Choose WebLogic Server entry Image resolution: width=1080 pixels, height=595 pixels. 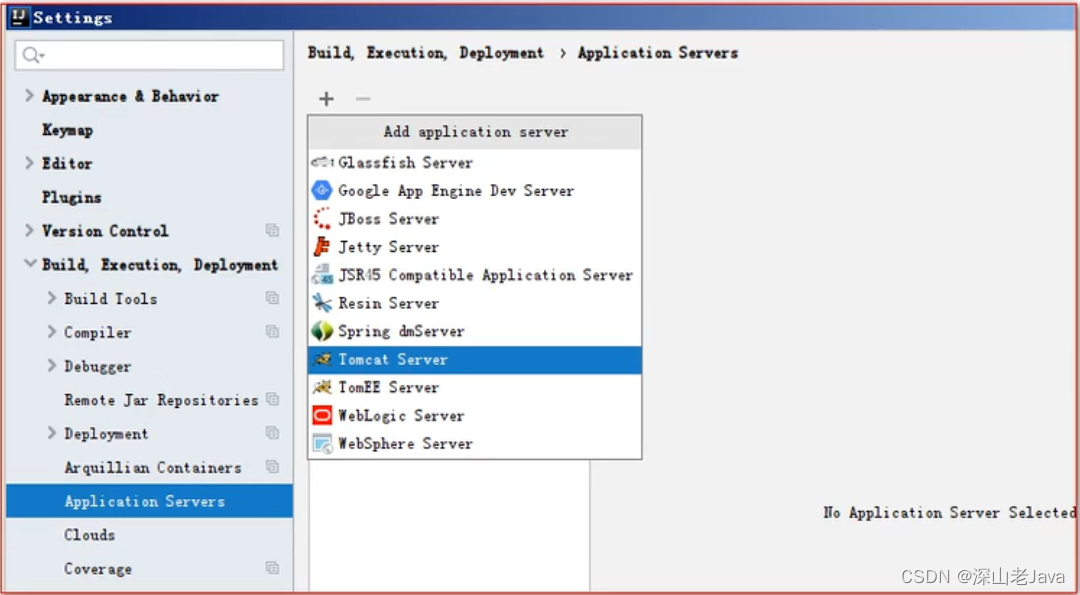coord(475,415)
